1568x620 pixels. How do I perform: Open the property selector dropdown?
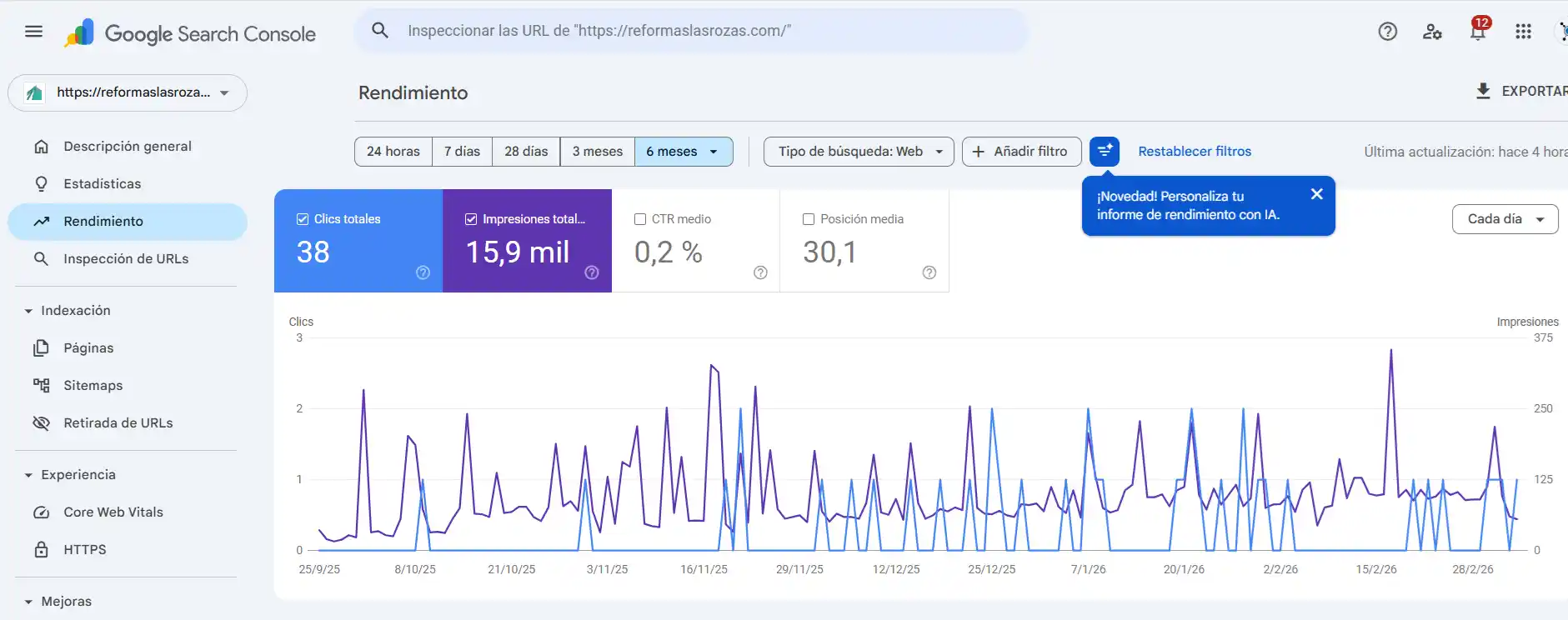128,92
